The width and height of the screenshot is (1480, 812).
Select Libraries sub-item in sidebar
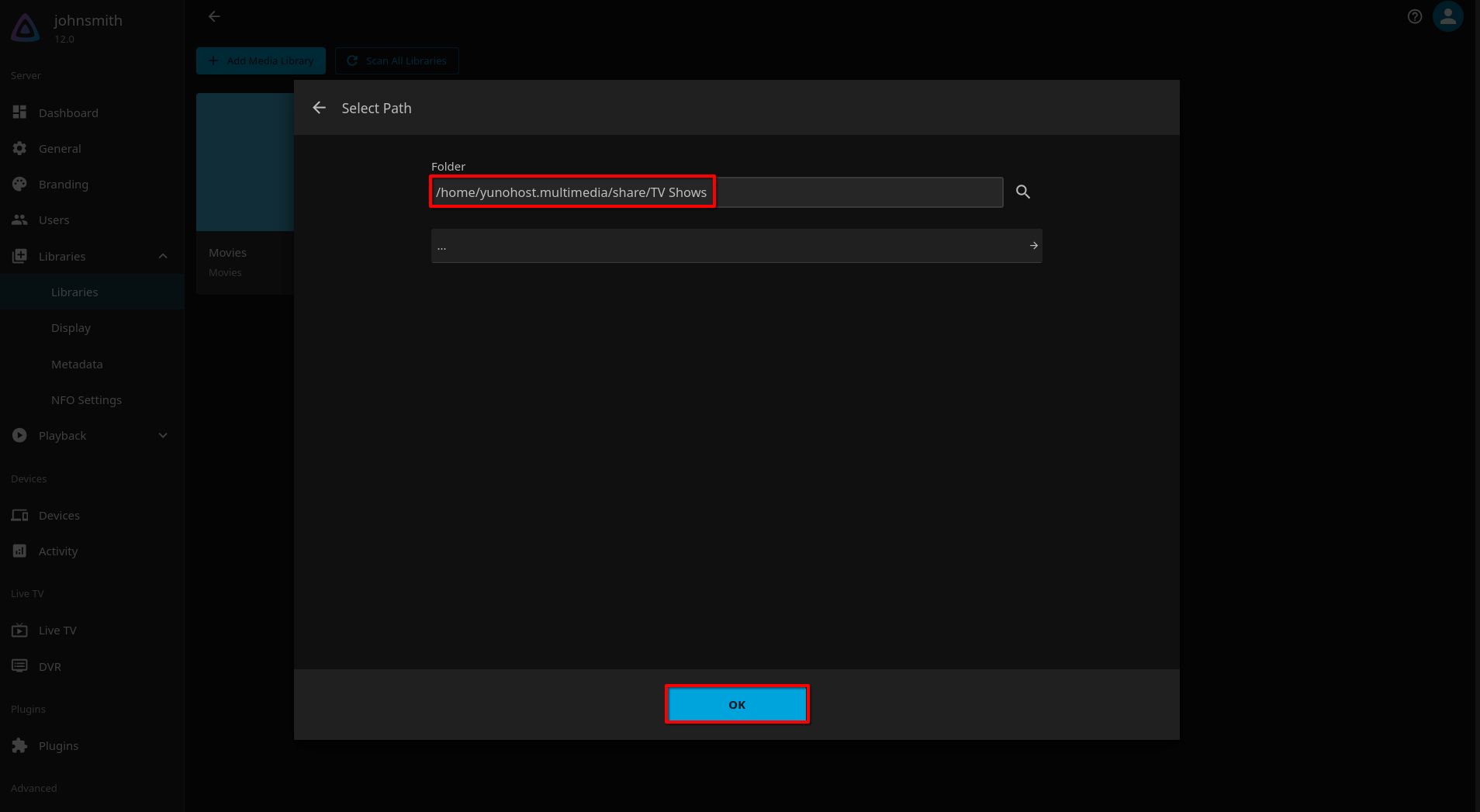[x=92, y=292]
